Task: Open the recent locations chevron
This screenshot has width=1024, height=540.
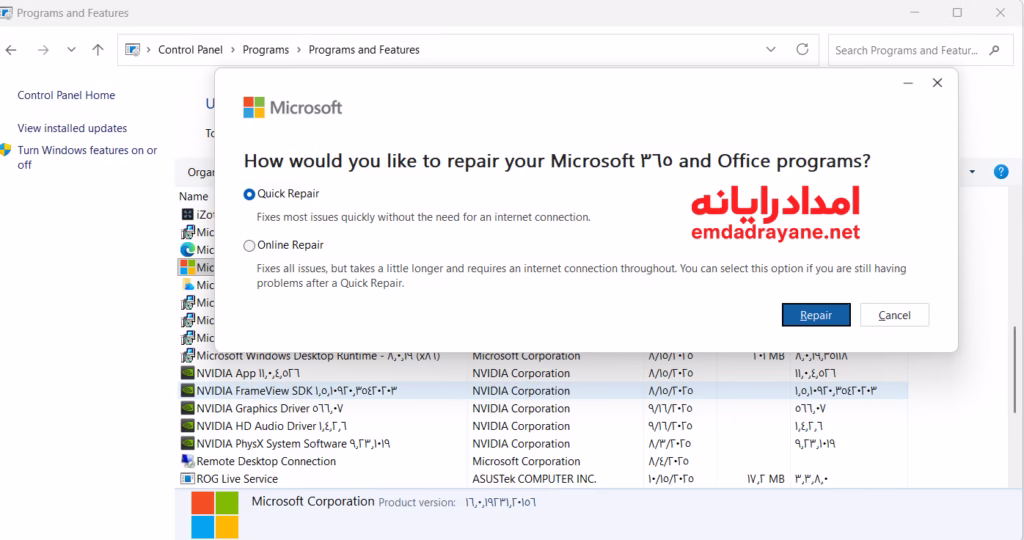Action: tap(71, 50)
